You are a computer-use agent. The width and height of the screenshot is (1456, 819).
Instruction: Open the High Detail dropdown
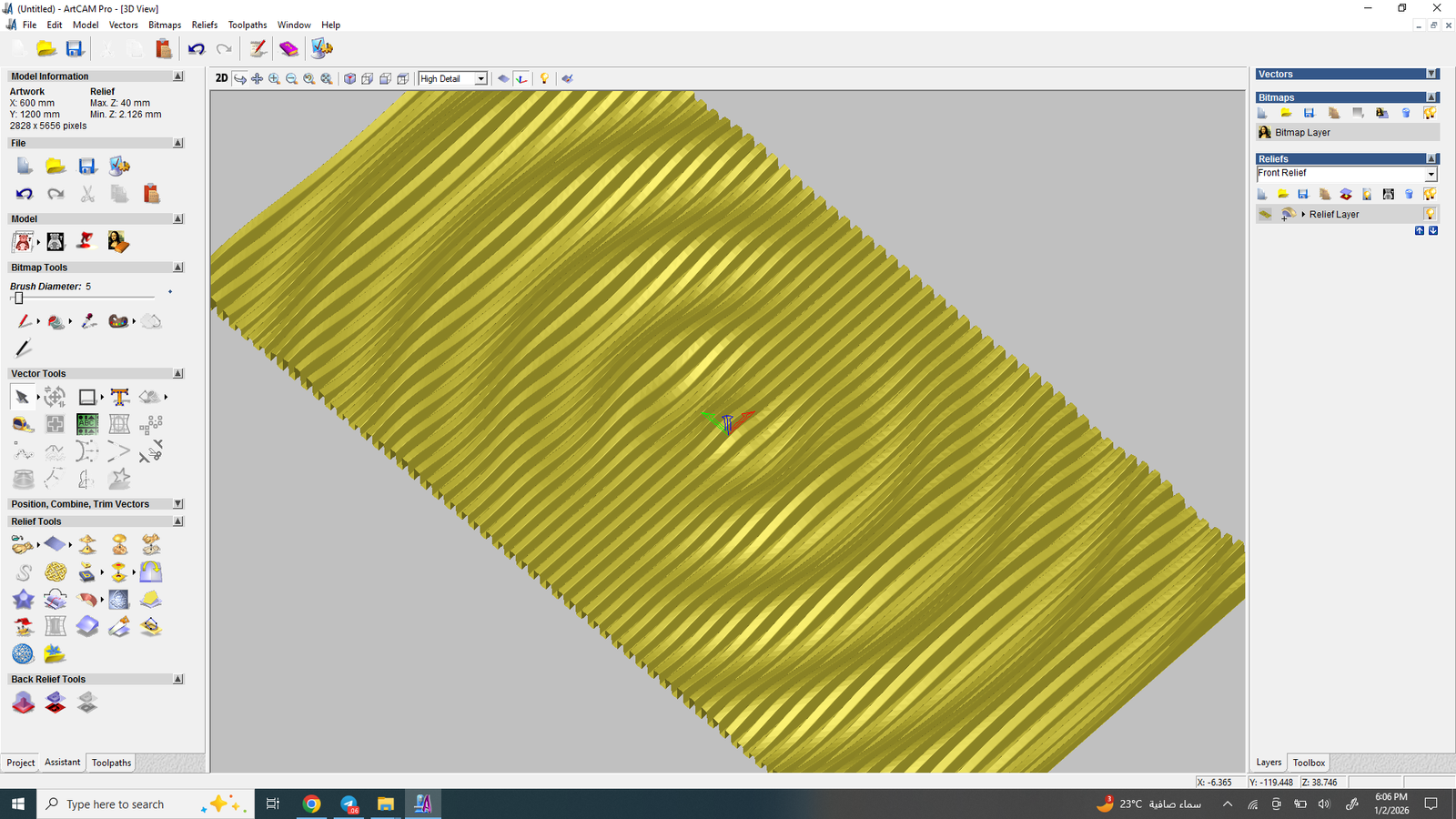[480, 79]
